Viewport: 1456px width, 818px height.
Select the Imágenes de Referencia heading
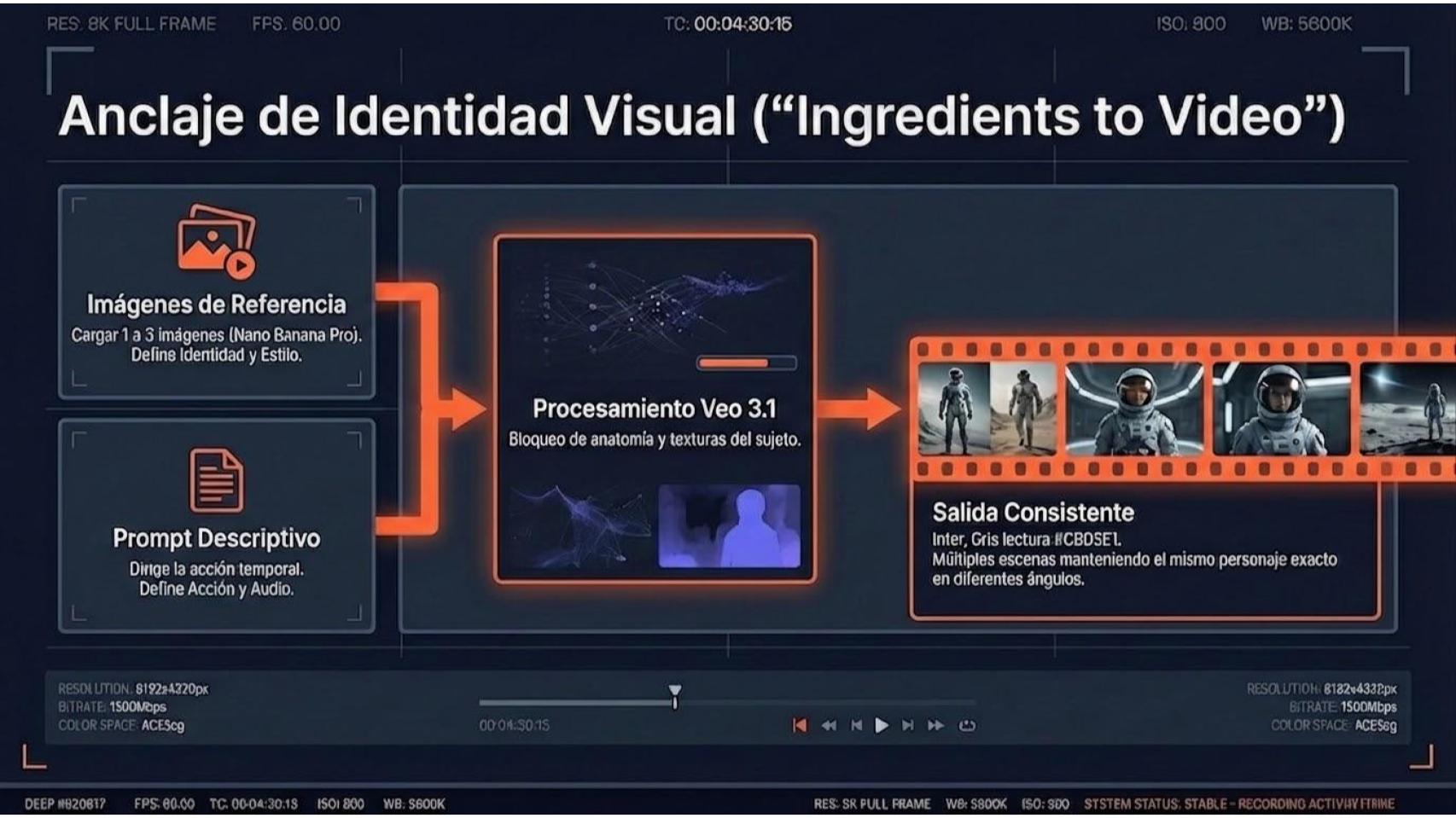click(x=216, y=305)
